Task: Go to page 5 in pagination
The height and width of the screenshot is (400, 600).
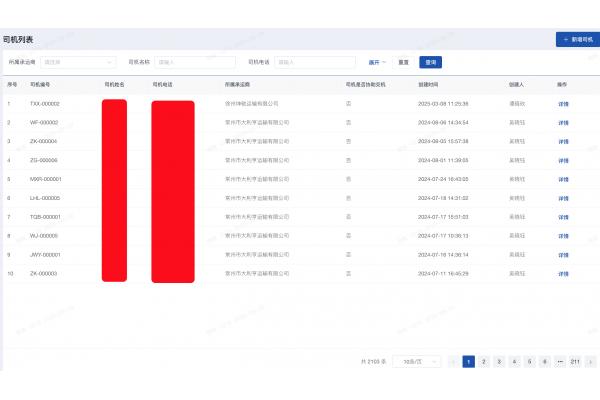Action: click(x=529, y=360)
